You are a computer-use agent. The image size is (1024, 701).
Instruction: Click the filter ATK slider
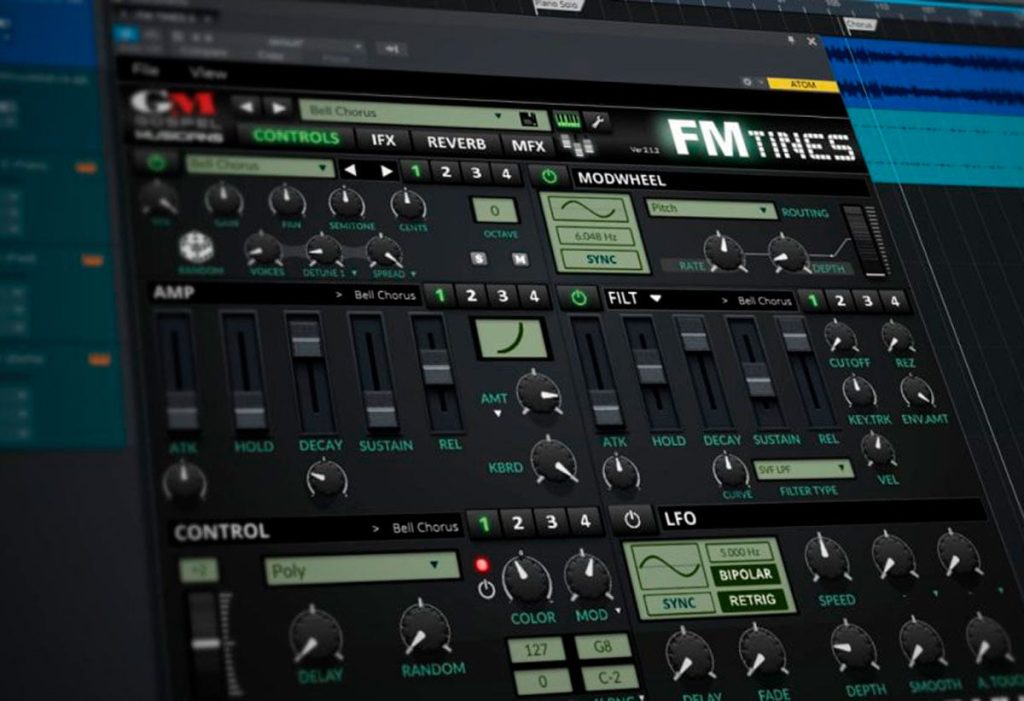(x=598, y=374)
